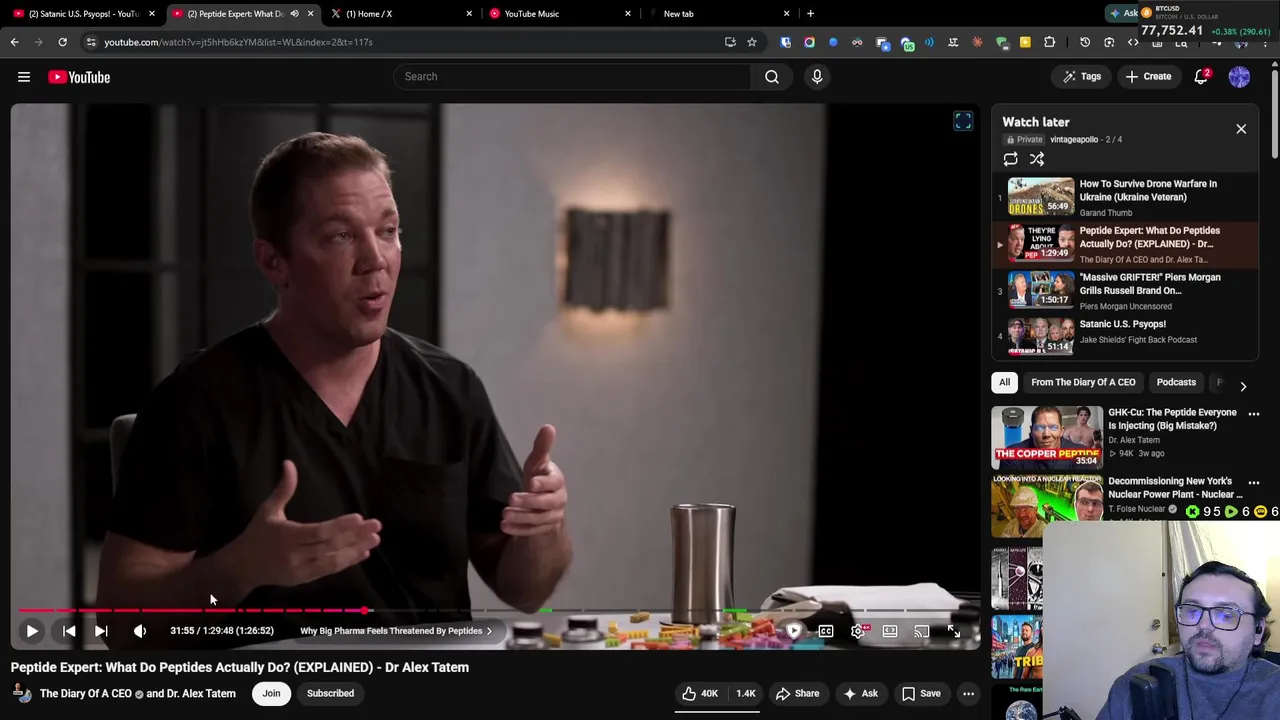Go back in browser history
Viewport: 1280px width, 720px height.
14,42
